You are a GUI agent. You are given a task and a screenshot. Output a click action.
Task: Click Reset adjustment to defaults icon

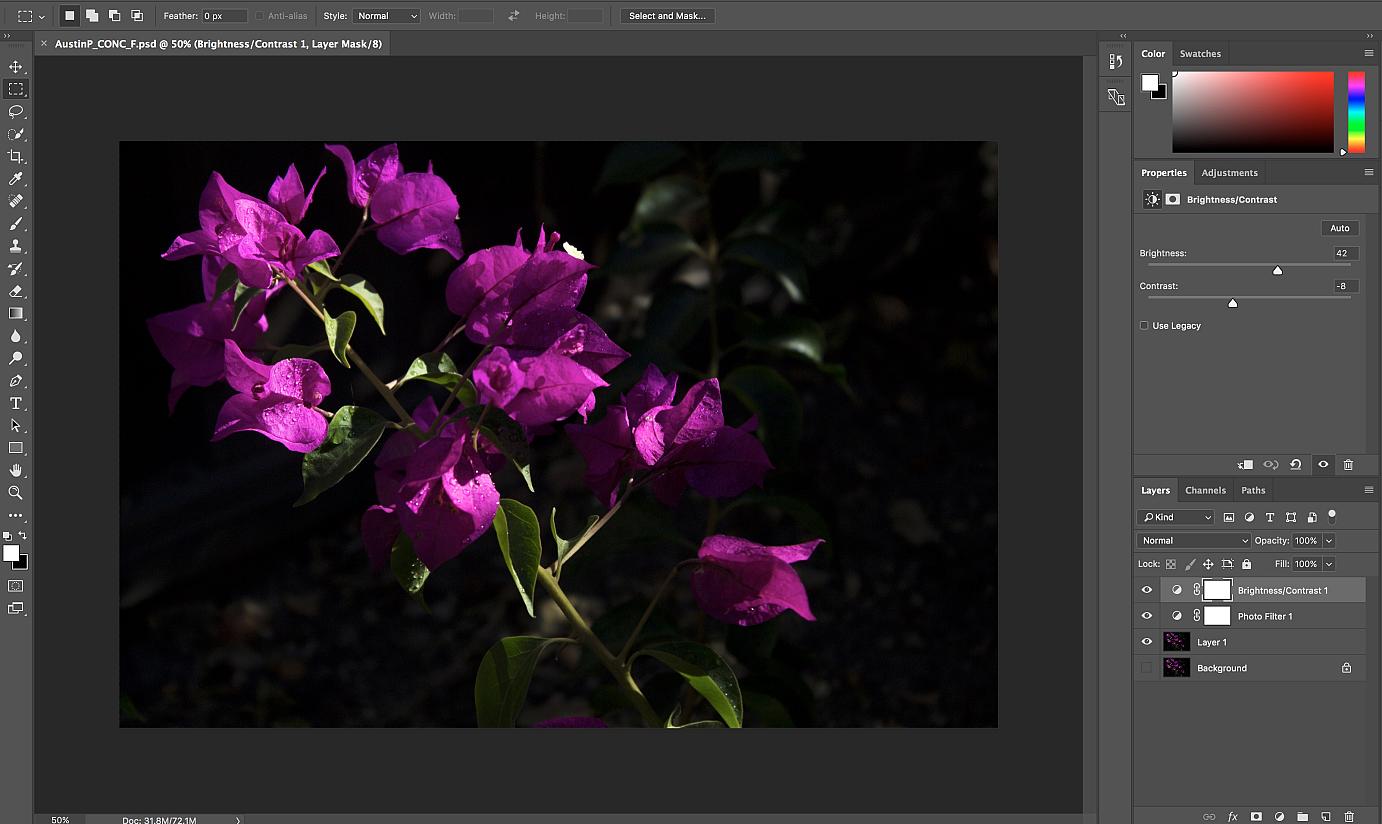(x=1296, y=464)
